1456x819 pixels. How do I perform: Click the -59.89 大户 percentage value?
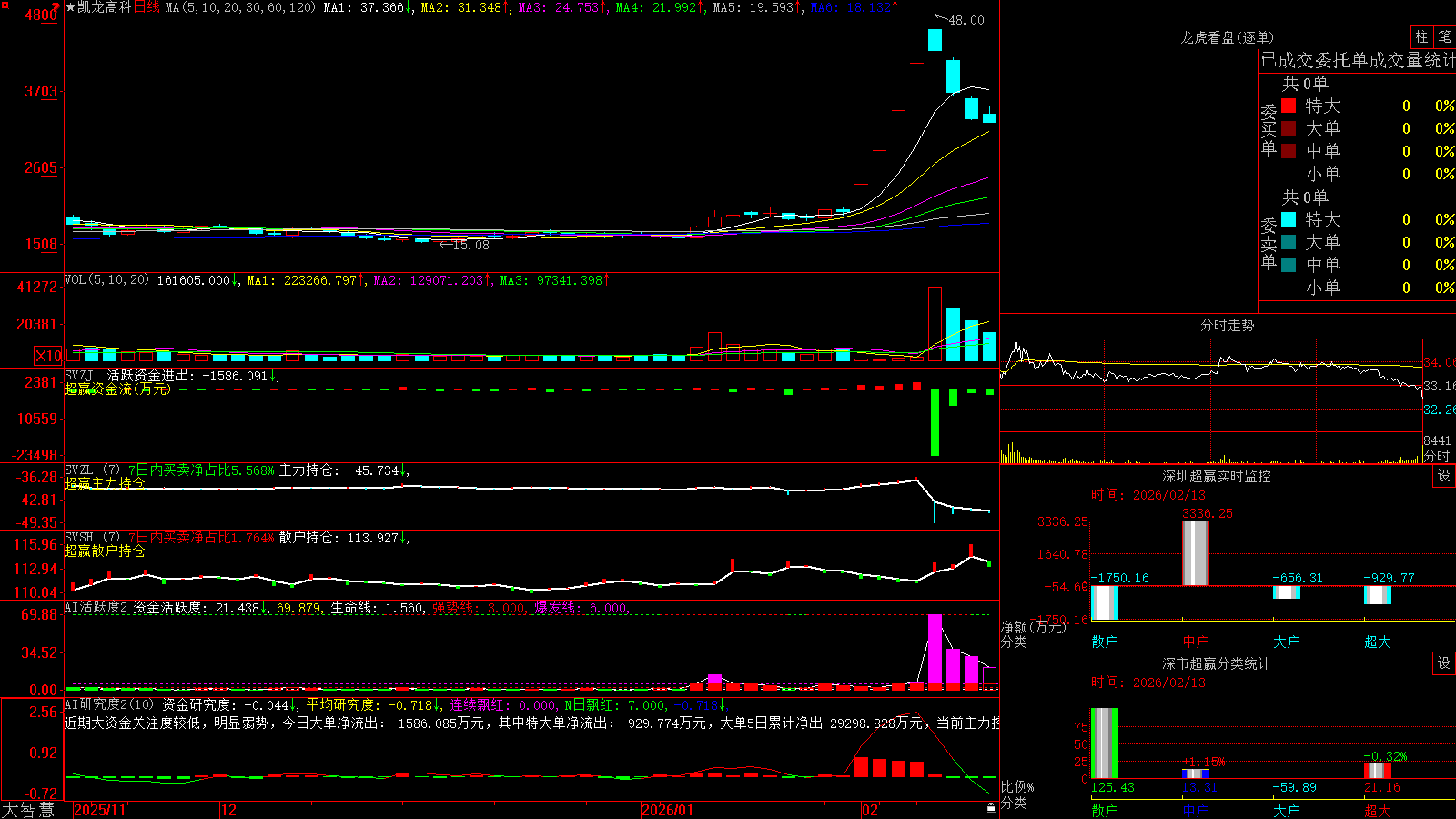pyautogui.click(x=1294, y=787)
